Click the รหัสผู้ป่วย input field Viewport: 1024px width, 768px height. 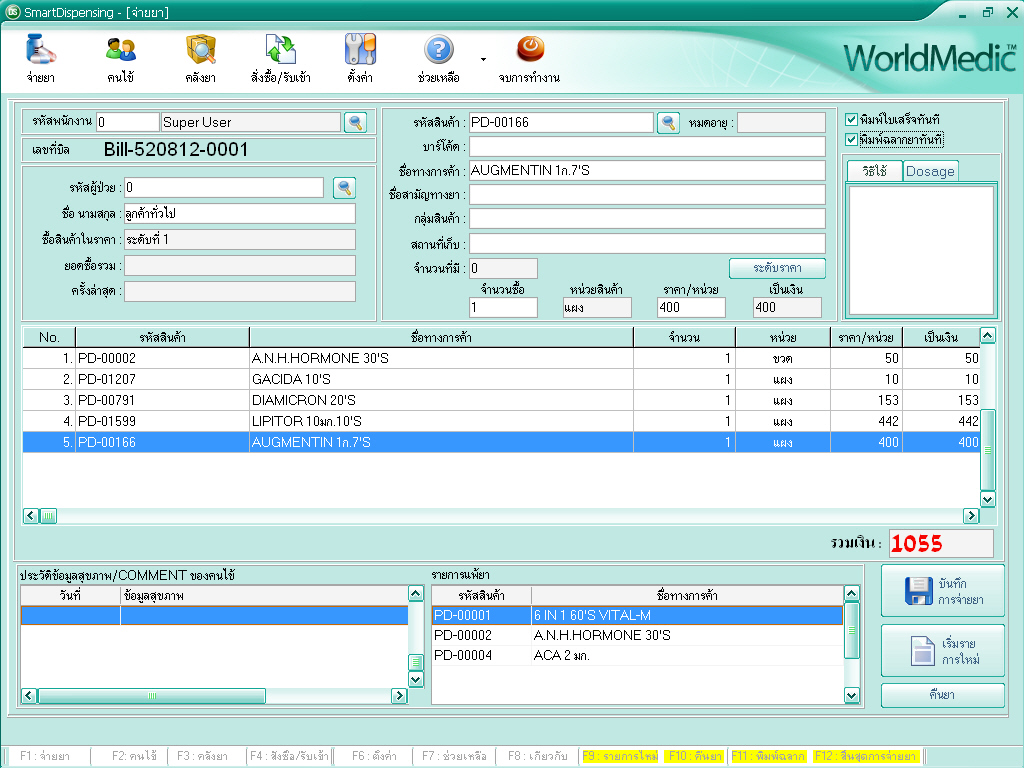tap(224, 187)
